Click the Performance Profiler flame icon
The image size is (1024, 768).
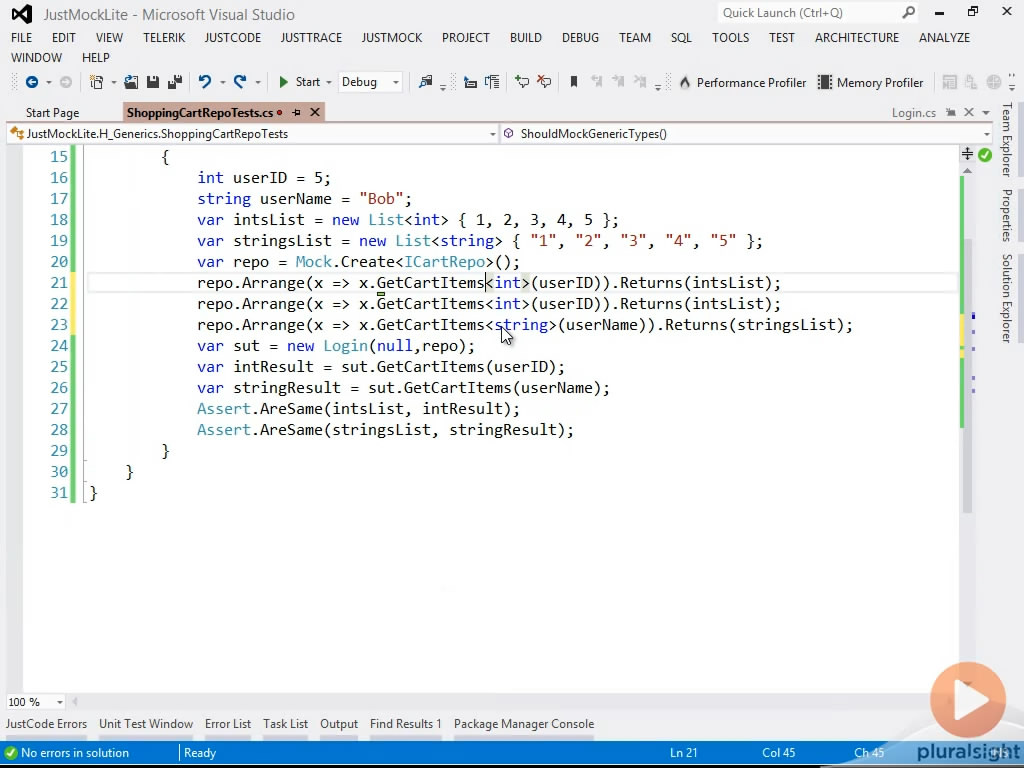coord(685,82)
